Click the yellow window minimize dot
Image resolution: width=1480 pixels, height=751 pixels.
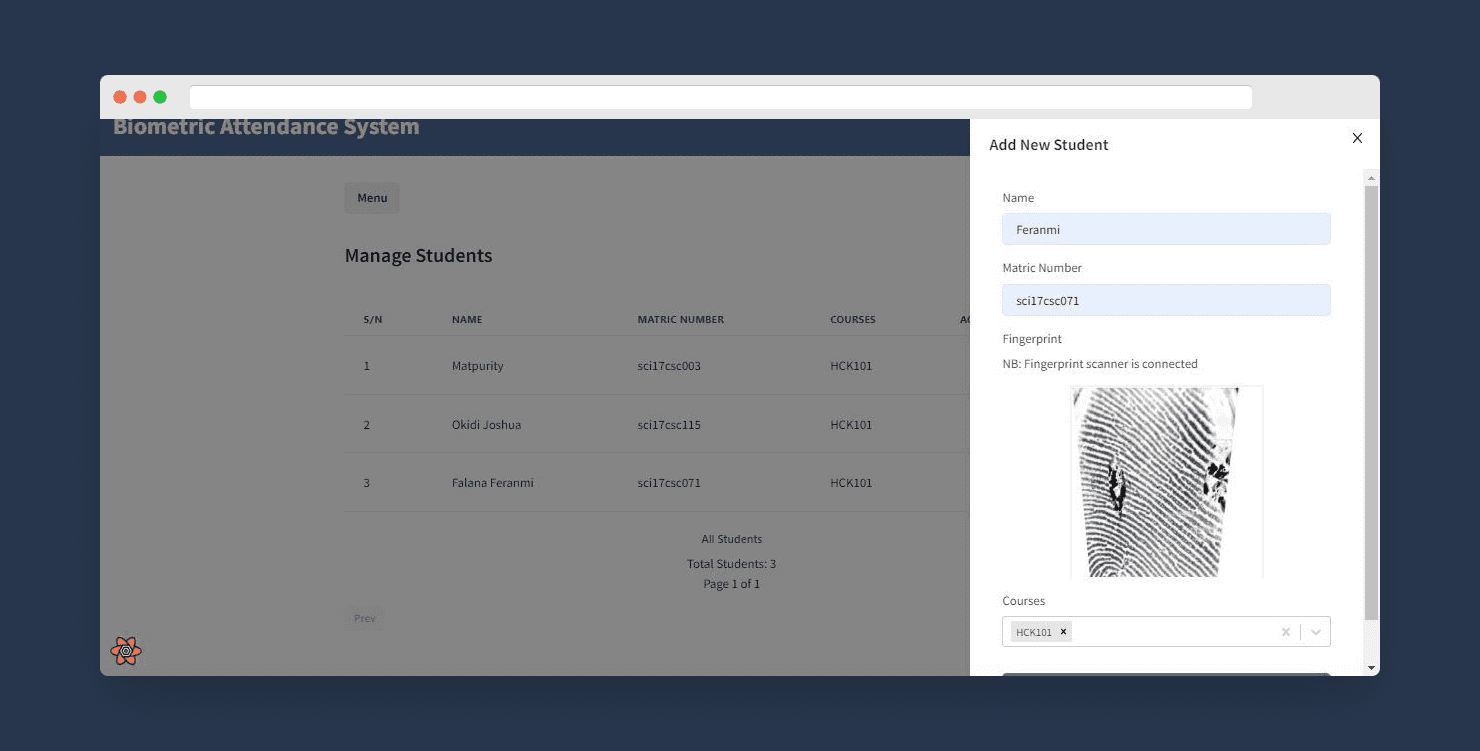(140, 97)
